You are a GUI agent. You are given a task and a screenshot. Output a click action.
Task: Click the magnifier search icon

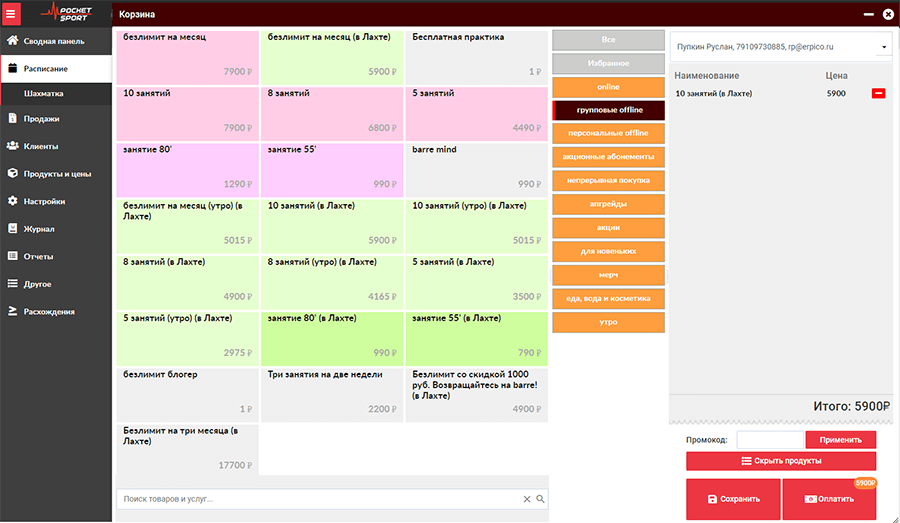tap(540, 499)
